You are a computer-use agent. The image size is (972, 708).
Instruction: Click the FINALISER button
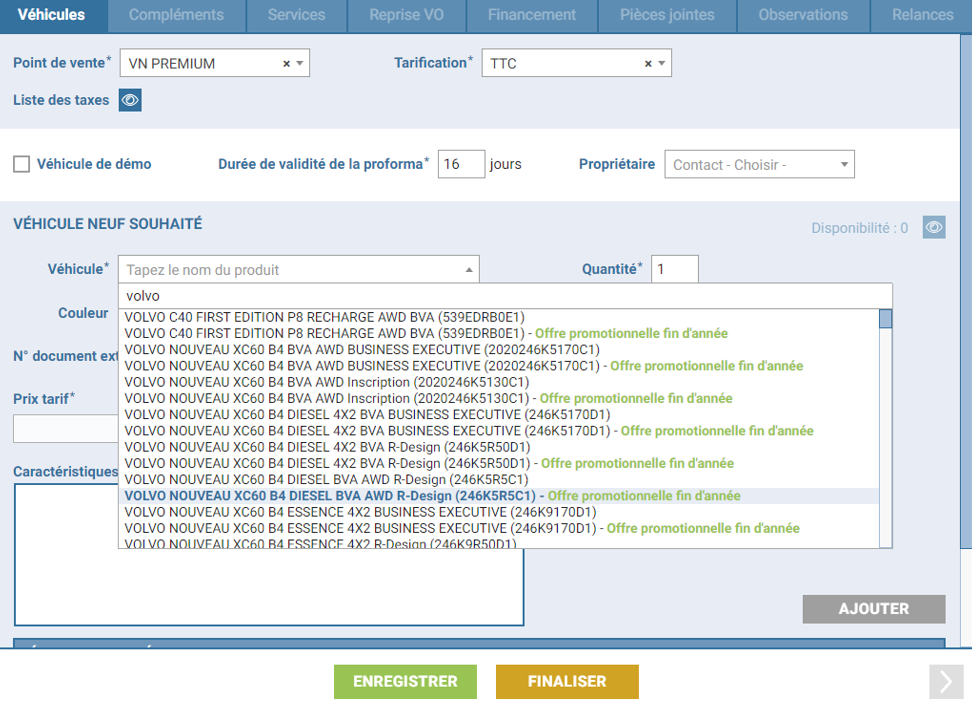(567, 681)
